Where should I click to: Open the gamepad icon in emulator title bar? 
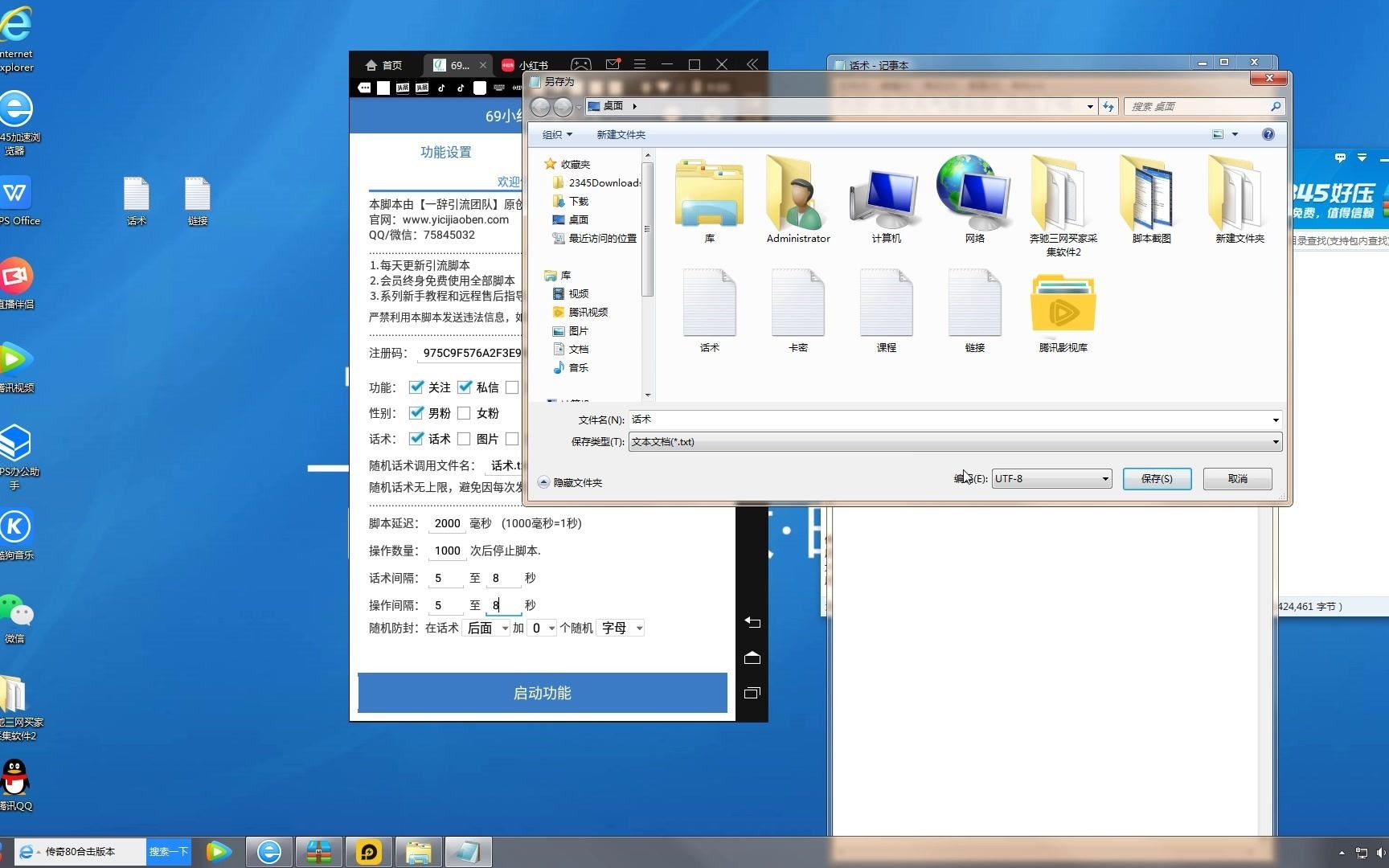(x=580, y=64)
